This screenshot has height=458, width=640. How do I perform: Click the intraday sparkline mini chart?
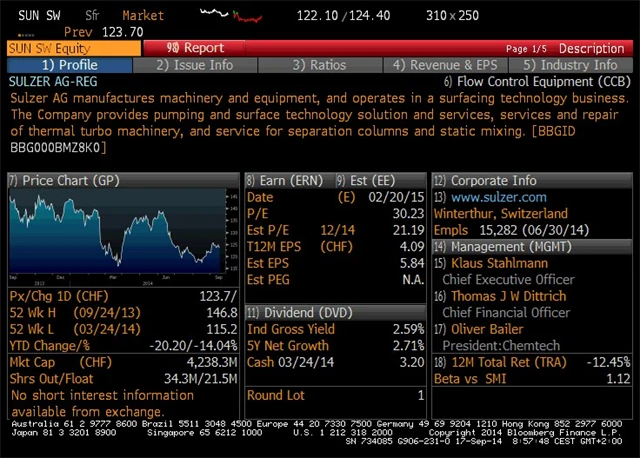[231, 15]
